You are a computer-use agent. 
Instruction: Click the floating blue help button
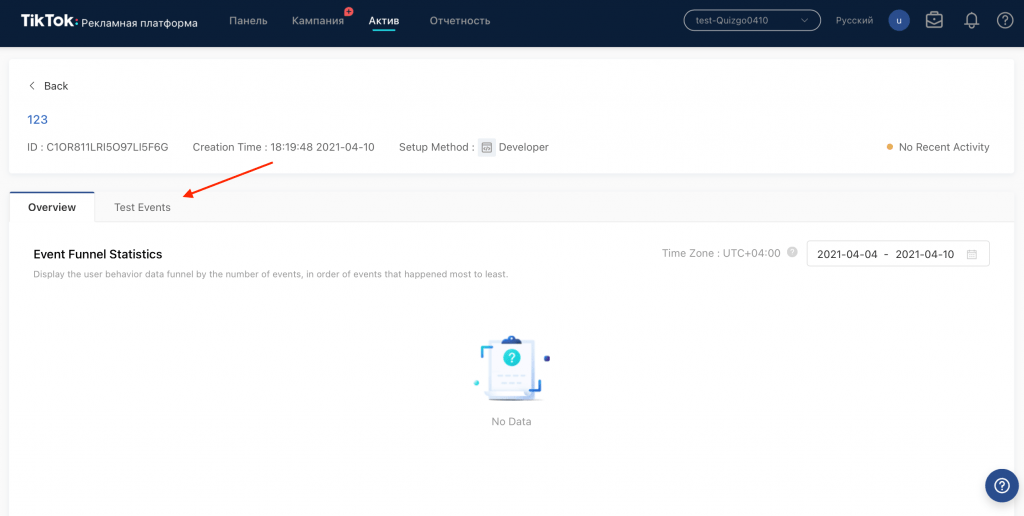pyautogui.click(x=1001, y=485)
